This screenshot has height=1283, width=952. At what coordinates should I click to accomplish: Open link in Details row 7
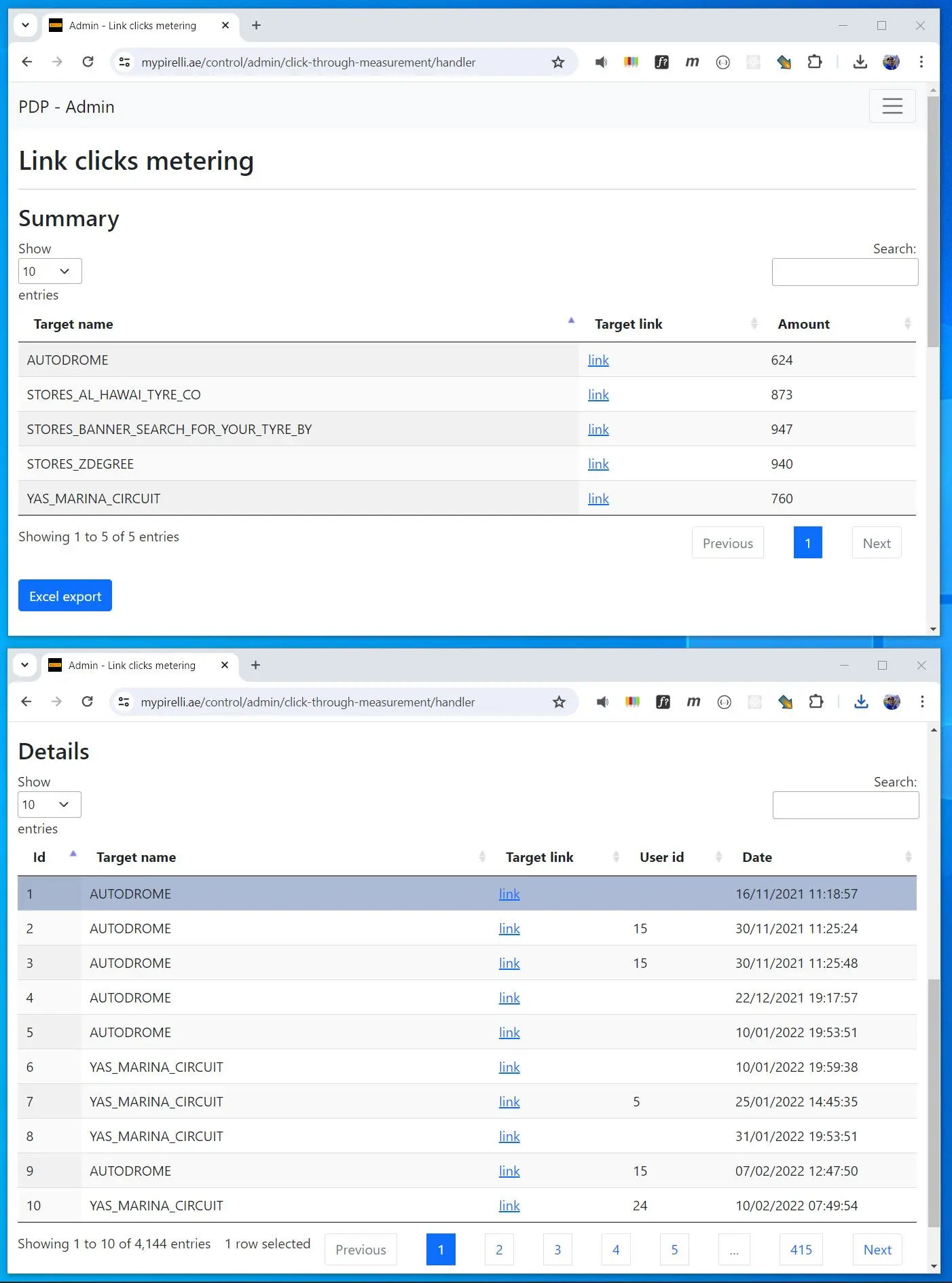tap(509, 1102)
